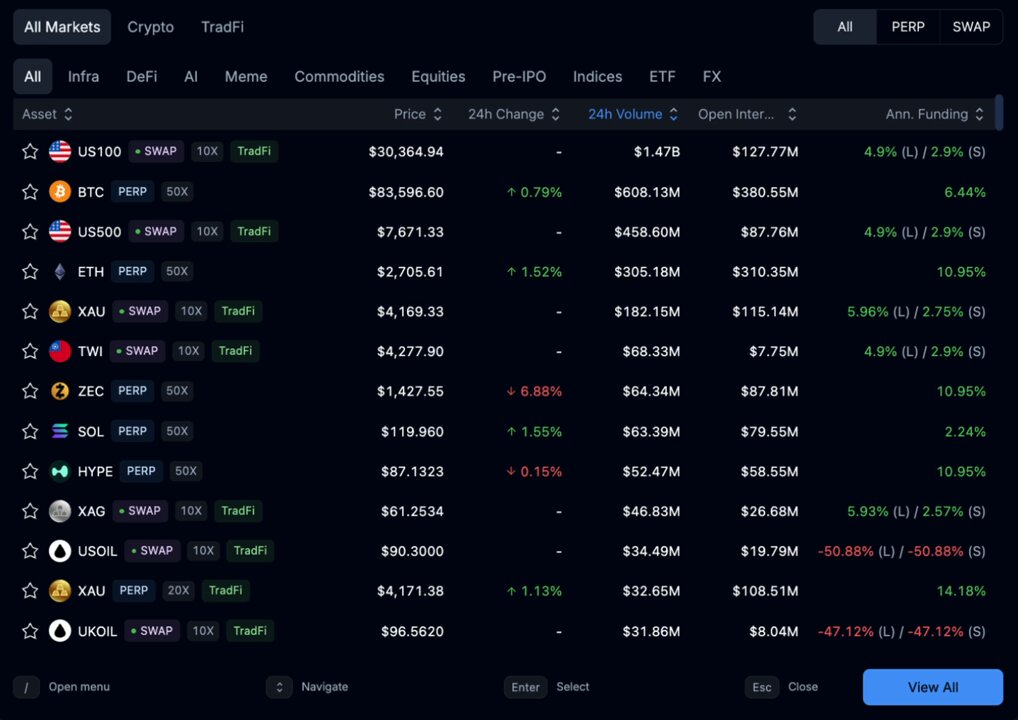Click the BTC 24h volume $608.13M
This screenshot has width=1018, height=720.
pos(647,192)
